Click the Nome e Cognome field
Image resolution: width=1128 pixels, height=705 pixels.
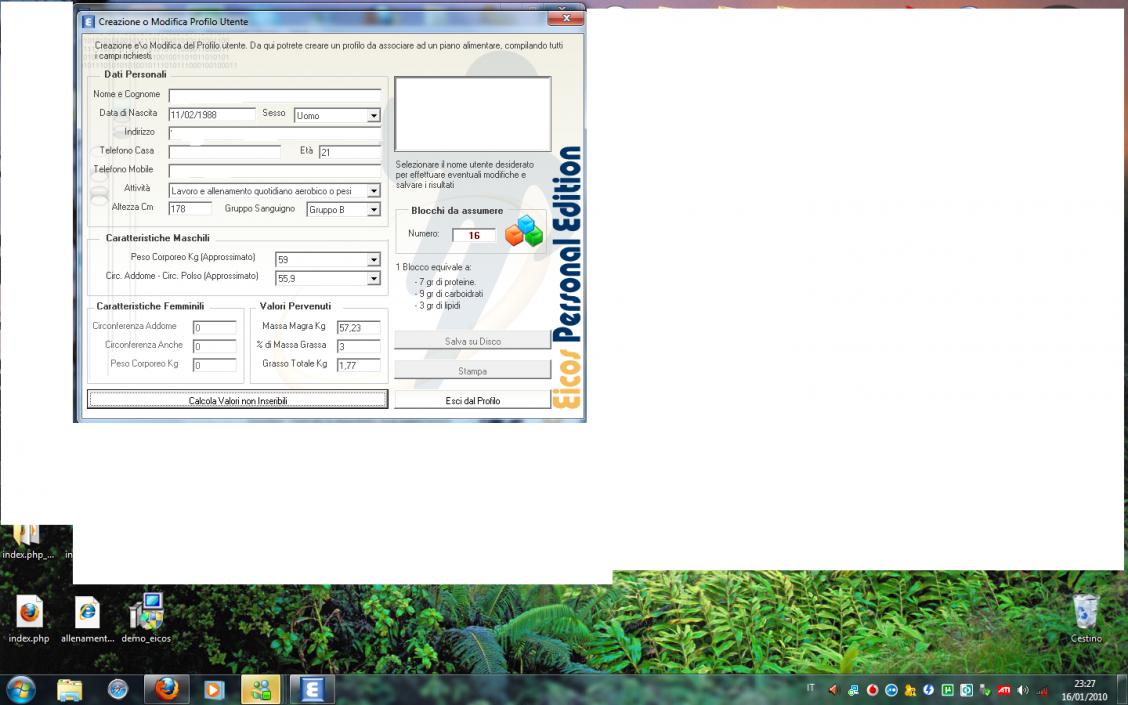pyautogui.click(x=274, y=96)
